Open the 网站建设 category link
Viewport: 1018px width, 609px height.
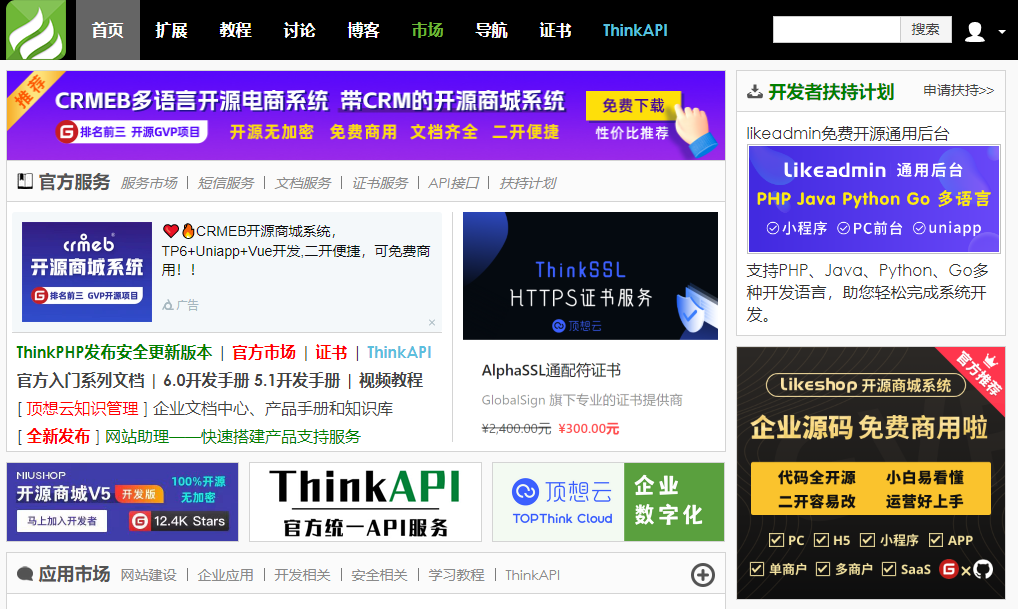[149, 575]
